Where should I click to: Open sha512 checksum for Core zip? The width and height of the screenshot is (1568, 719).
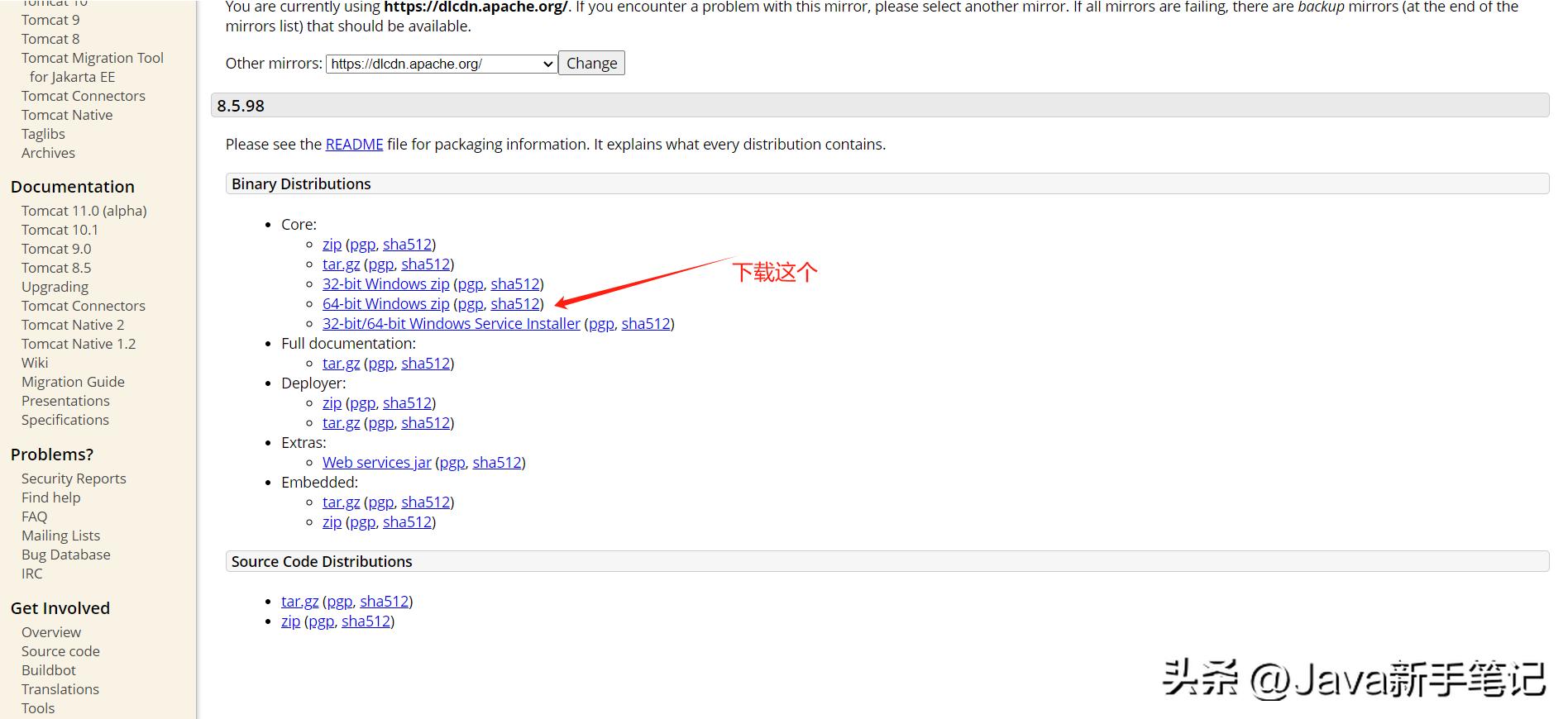click(x=407, y=245)
